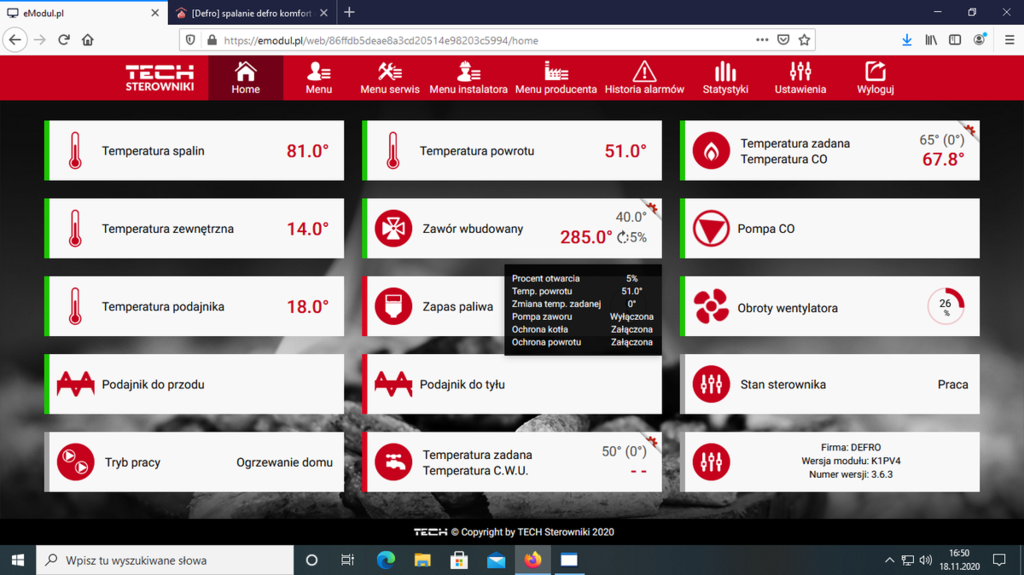Click the faucet icon for Temperatura C.W.U.
Image resolution: width=1024 pixels, height=575 pixels.
pyautogui.click(x=393, y=462)
